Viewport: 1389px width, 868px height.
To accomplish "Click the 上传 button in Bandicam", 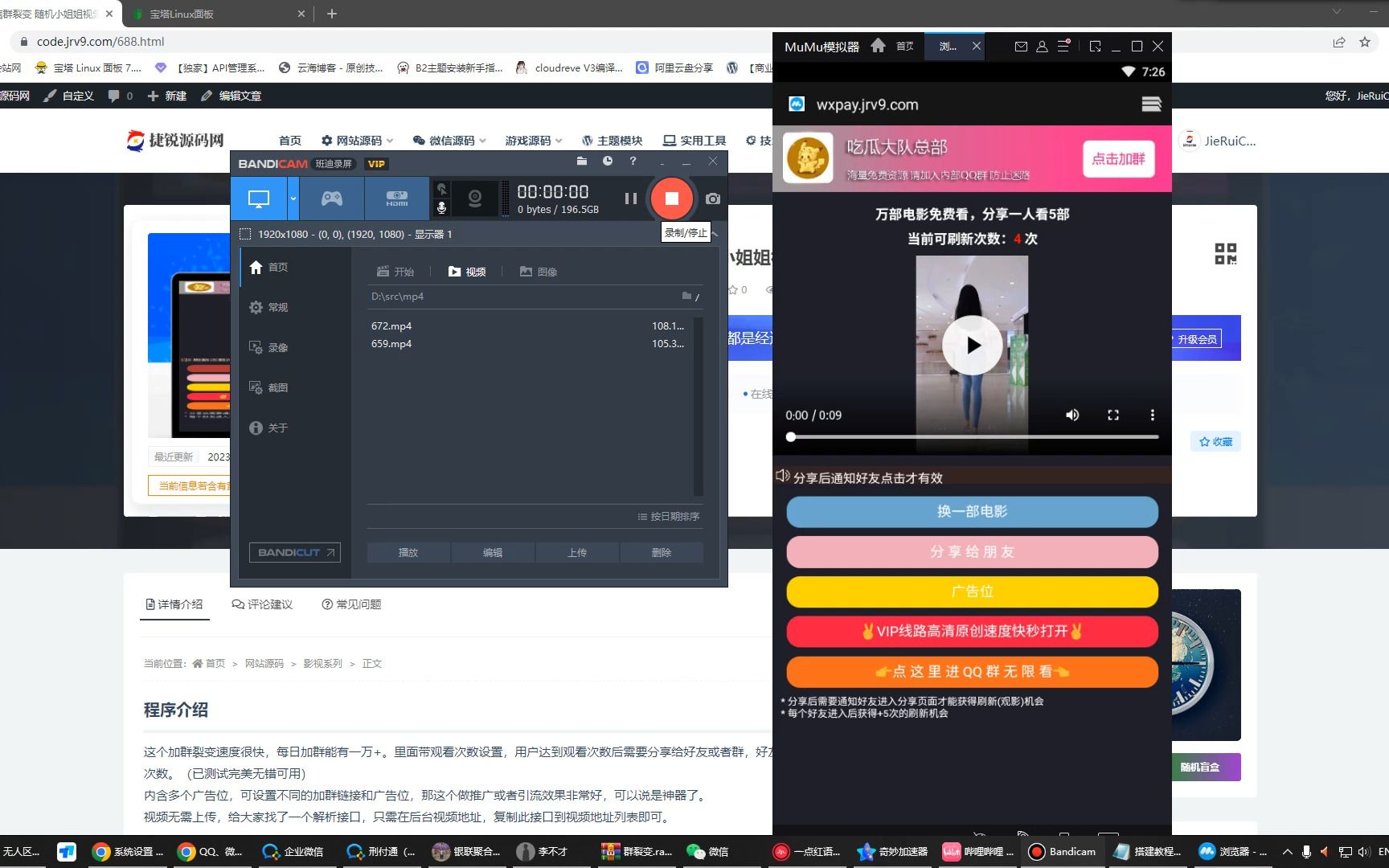I will click(x=577, y=553).
